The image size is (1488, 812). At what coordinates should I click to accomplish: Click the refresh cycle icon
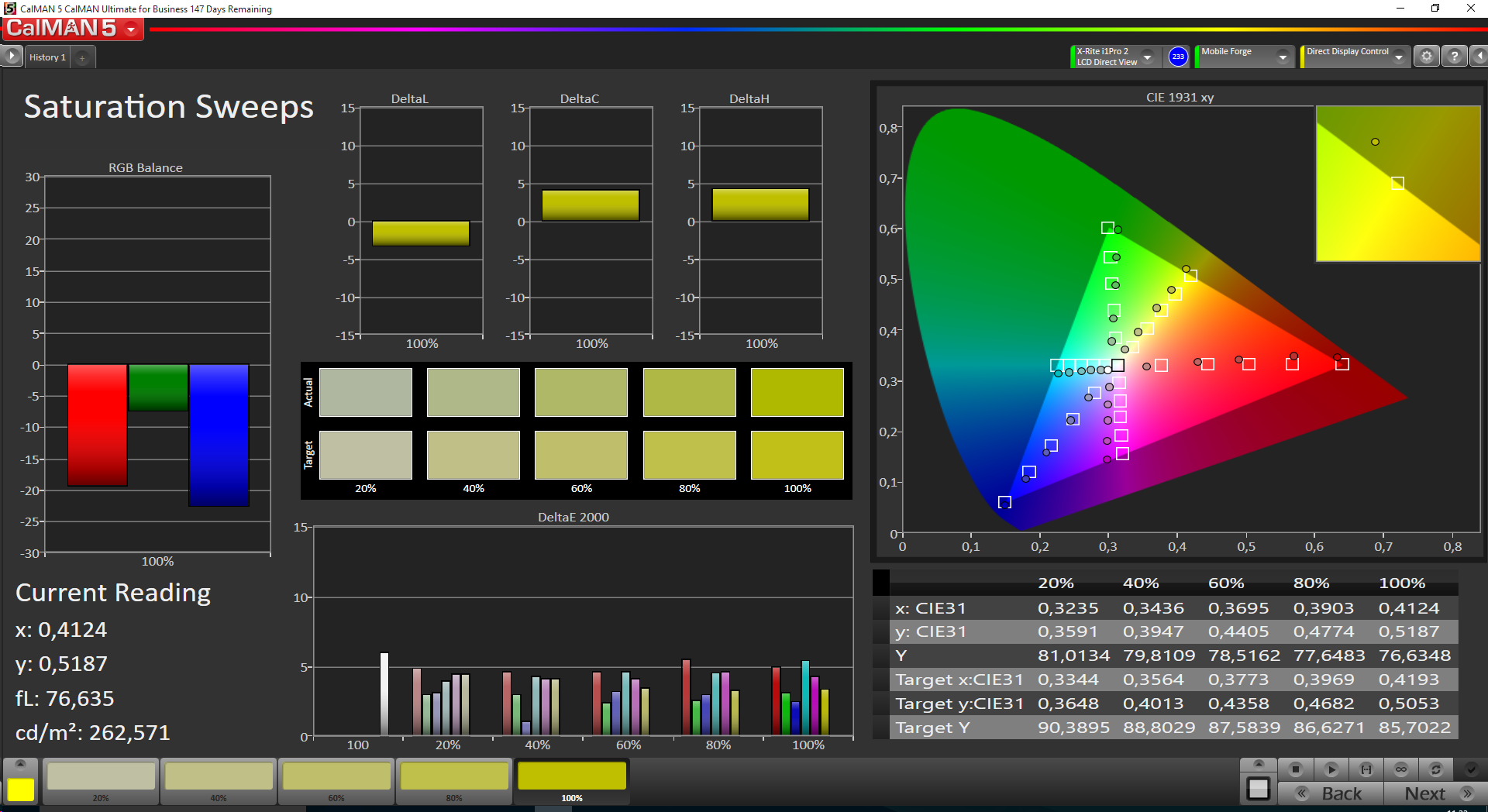1436,769
